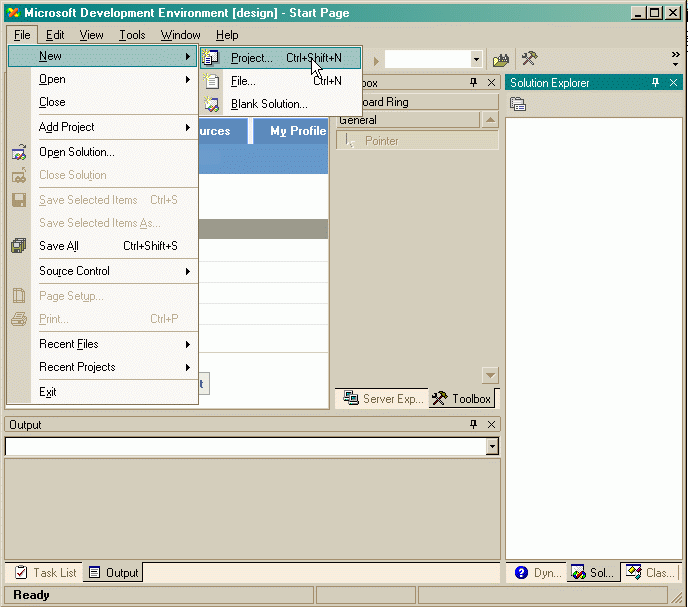
Task: Close the Output panel
Action: pos(491,424)
